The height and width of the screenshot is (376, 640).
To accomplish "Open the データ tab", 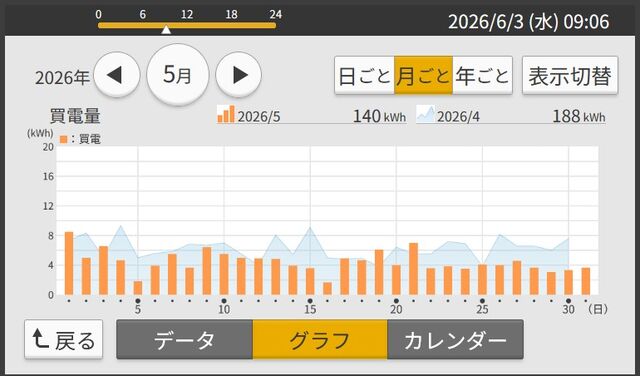I will [184, 340].
